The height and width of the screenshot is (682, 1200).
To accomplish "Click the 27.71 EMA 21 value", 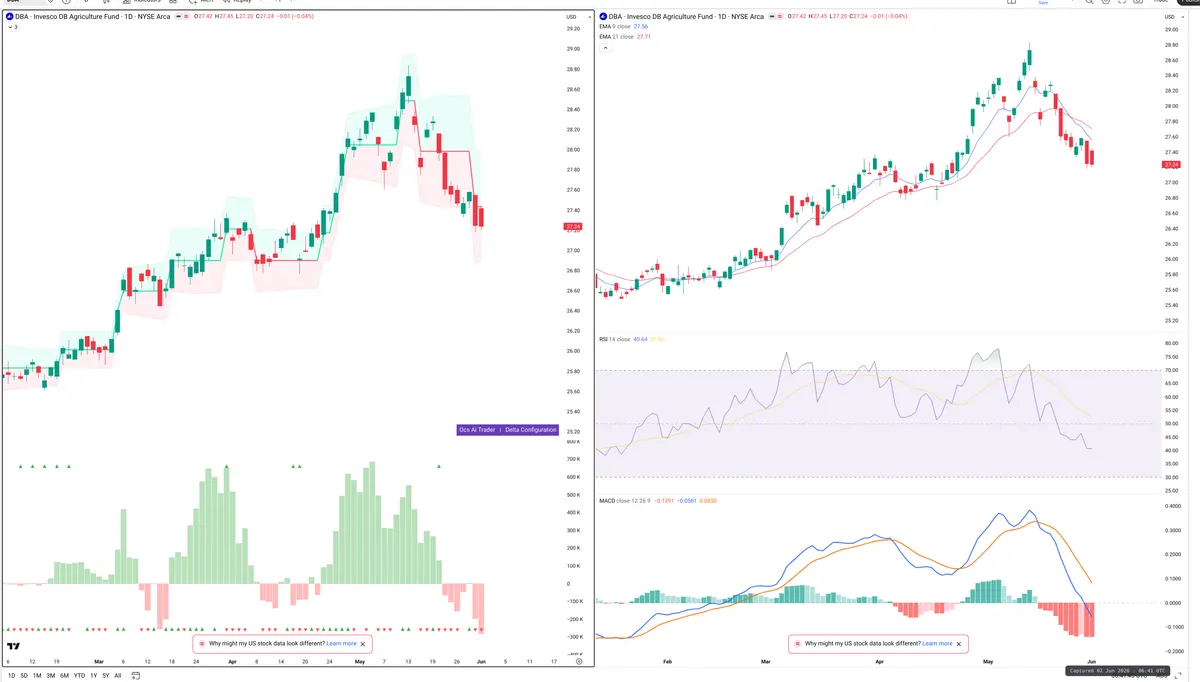I will pyautogui.click(x=644, y=36).
